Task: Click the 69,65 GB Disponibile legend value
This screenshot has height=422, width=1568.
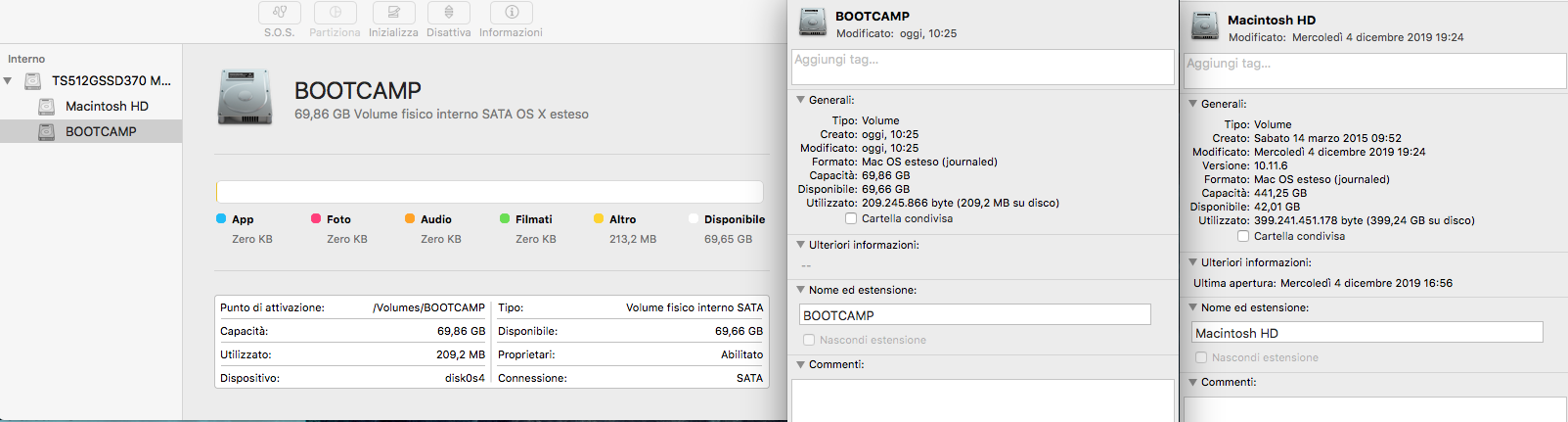Action: (x=728, y=239)
